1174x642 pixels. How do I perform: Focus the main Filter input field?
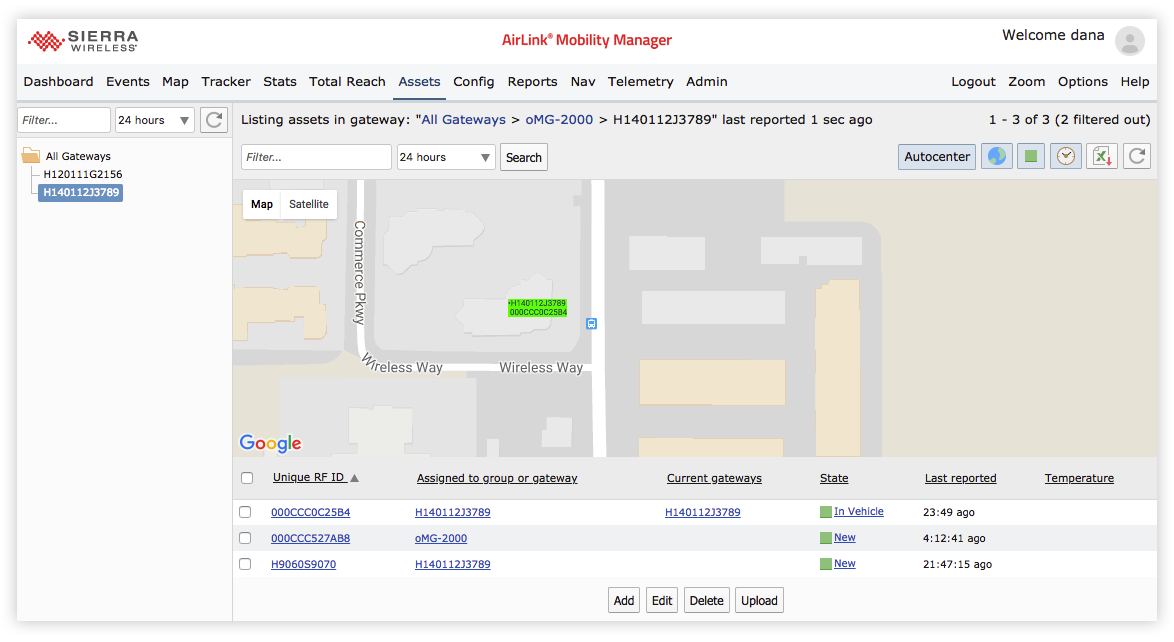pos(316,157)
